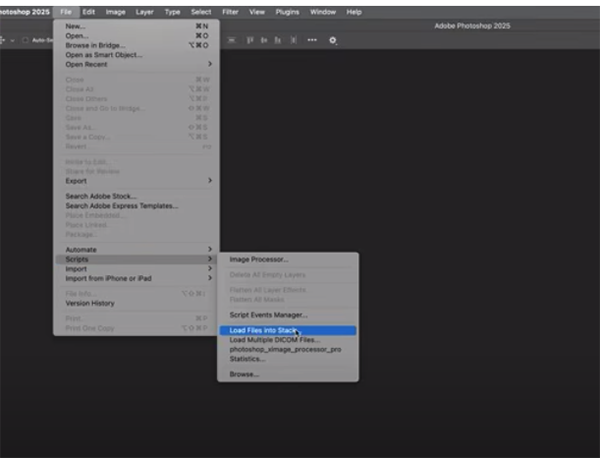Expand the Export submenu
The image size is (600, 458).
pyautogui.click(x=136, y=181)
